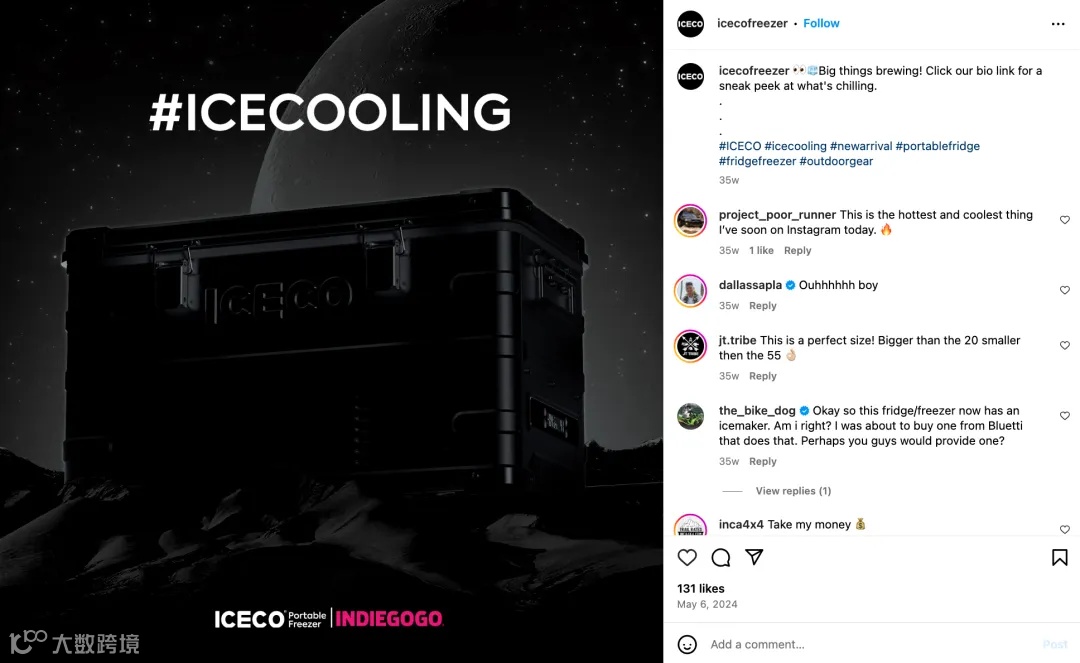Share post with paper plane icon

[x=754, y=557]
